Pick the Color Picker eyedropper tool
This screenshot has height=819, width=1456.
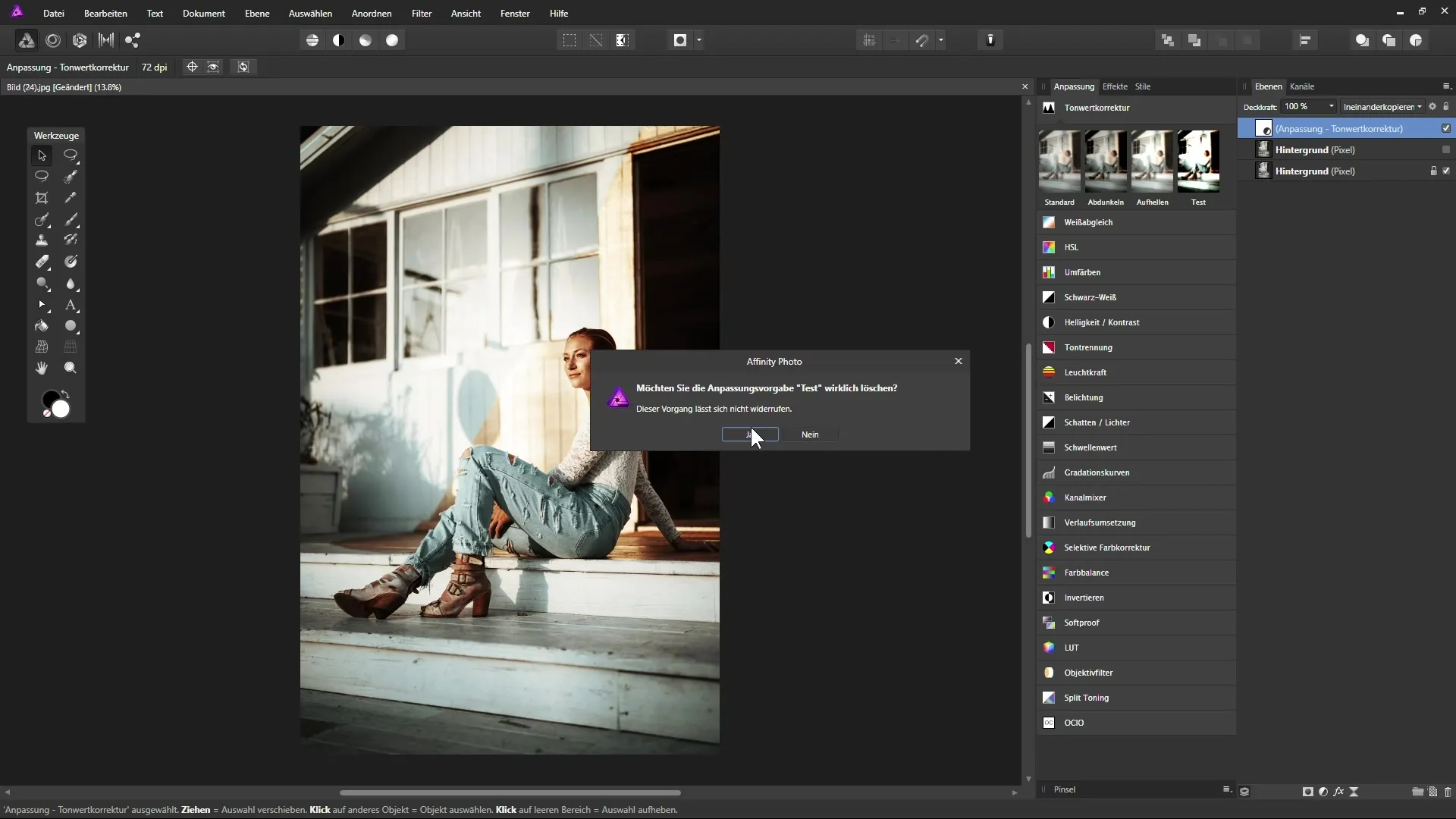[71, 198]
